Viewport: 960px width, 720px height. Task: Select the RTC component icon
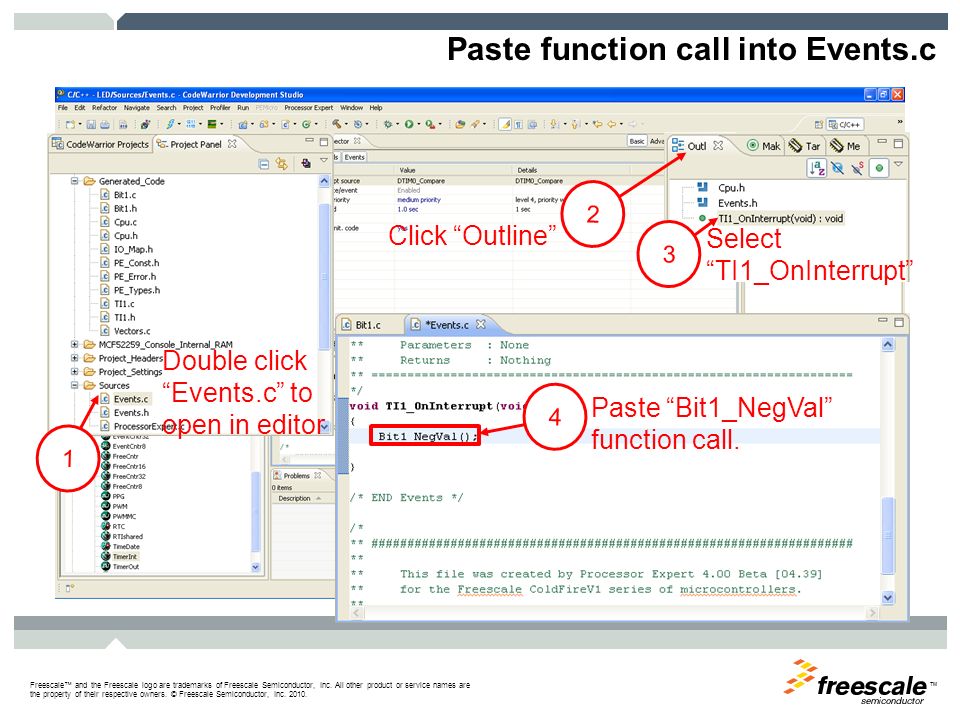[106, 526]
